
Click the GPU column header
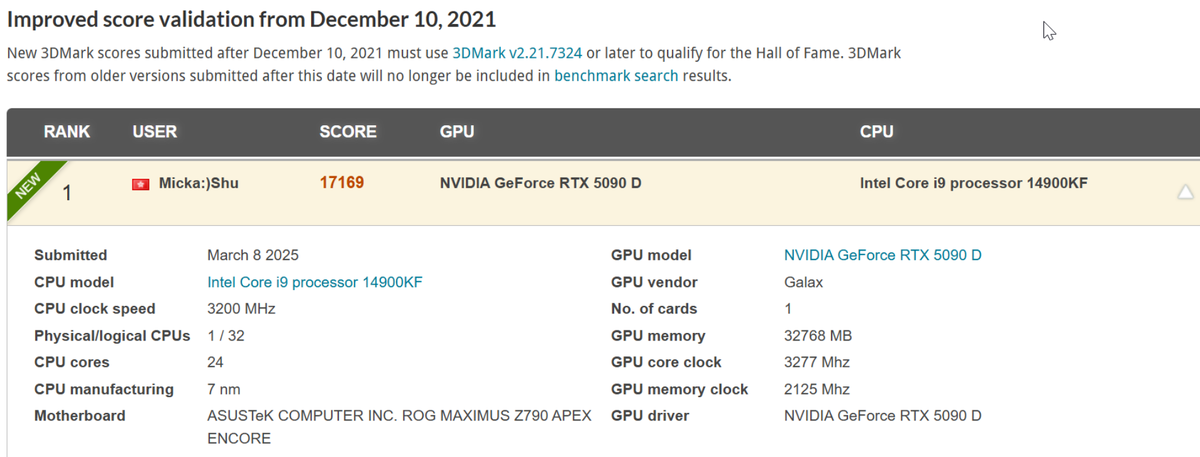pyautogui.click(x=457, y=132)
